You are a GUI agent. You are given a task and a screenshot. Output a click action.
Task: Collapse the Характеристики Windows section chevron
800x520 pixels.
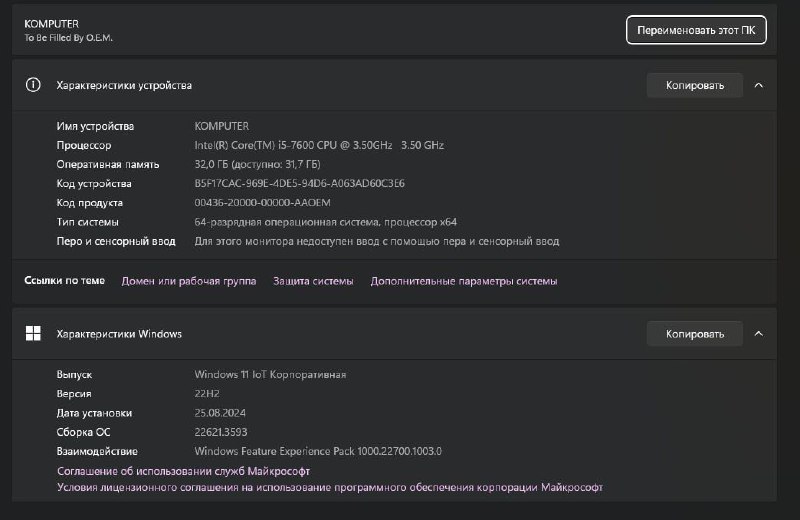point(759,334)
